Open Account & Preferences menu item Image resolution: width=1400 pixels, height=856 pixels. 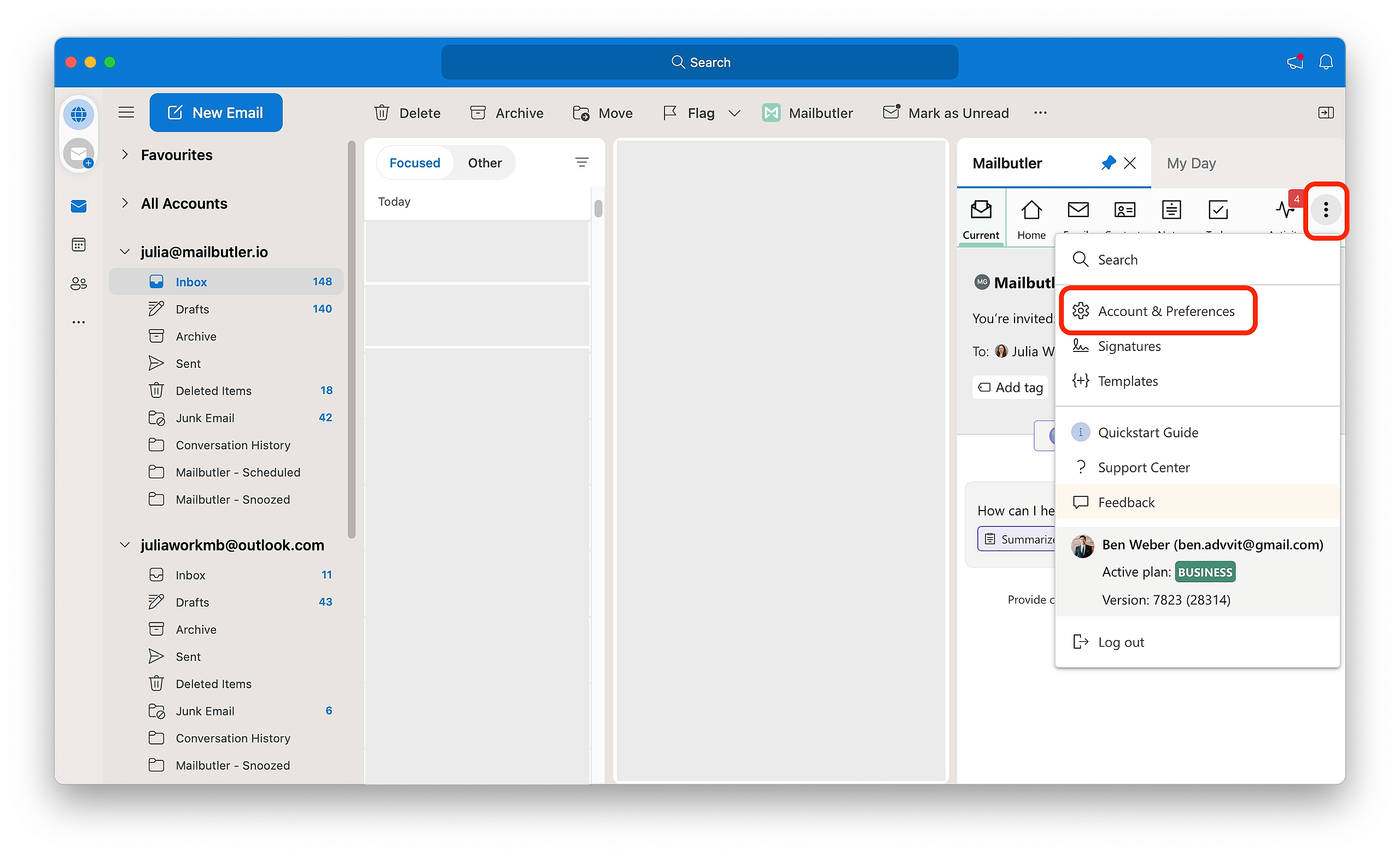[1197, 311]
